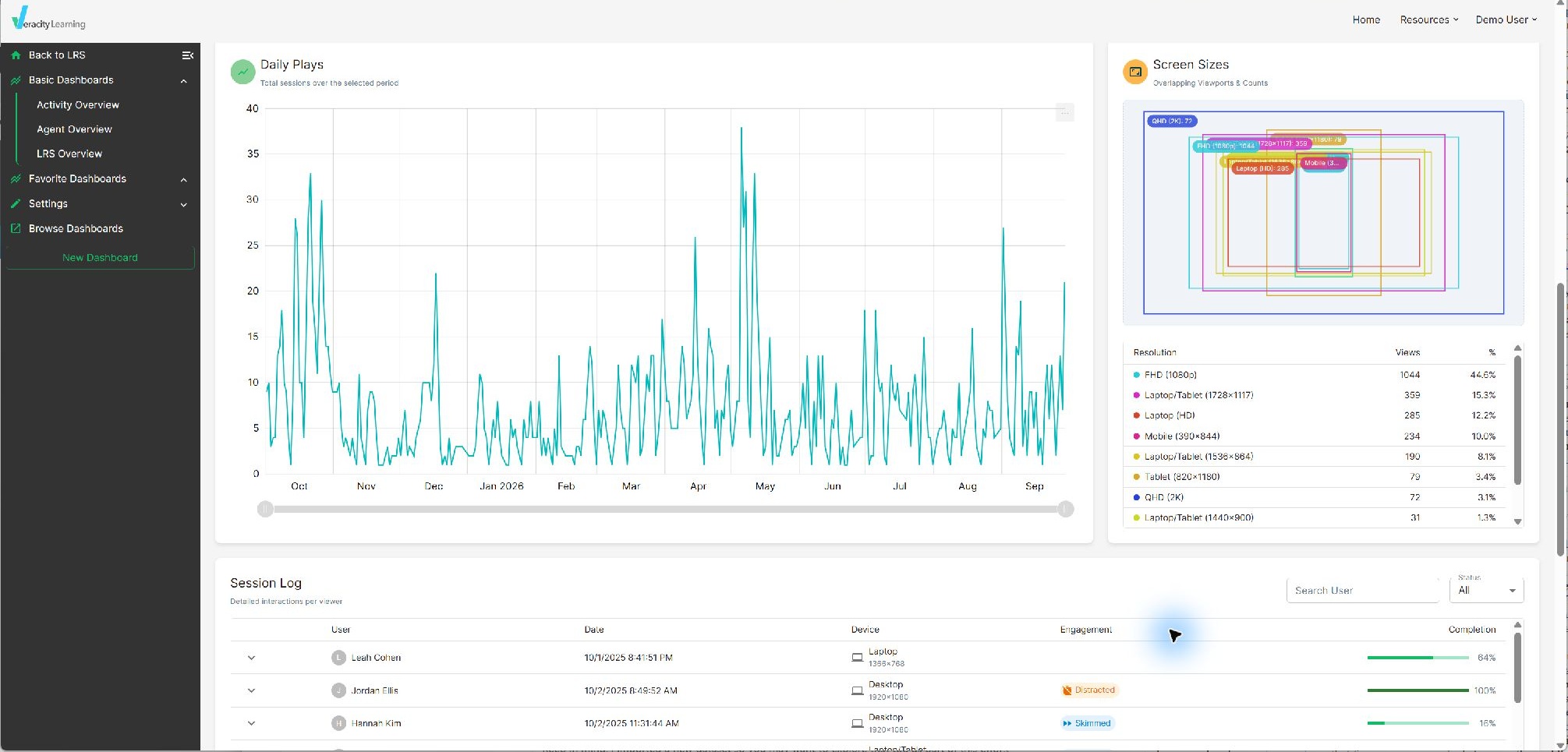Image resolution: width=1568 pixels, height=752 pixels.
Task: Open the Demo User dropdown menu
Action: [x=1506, y=19]
